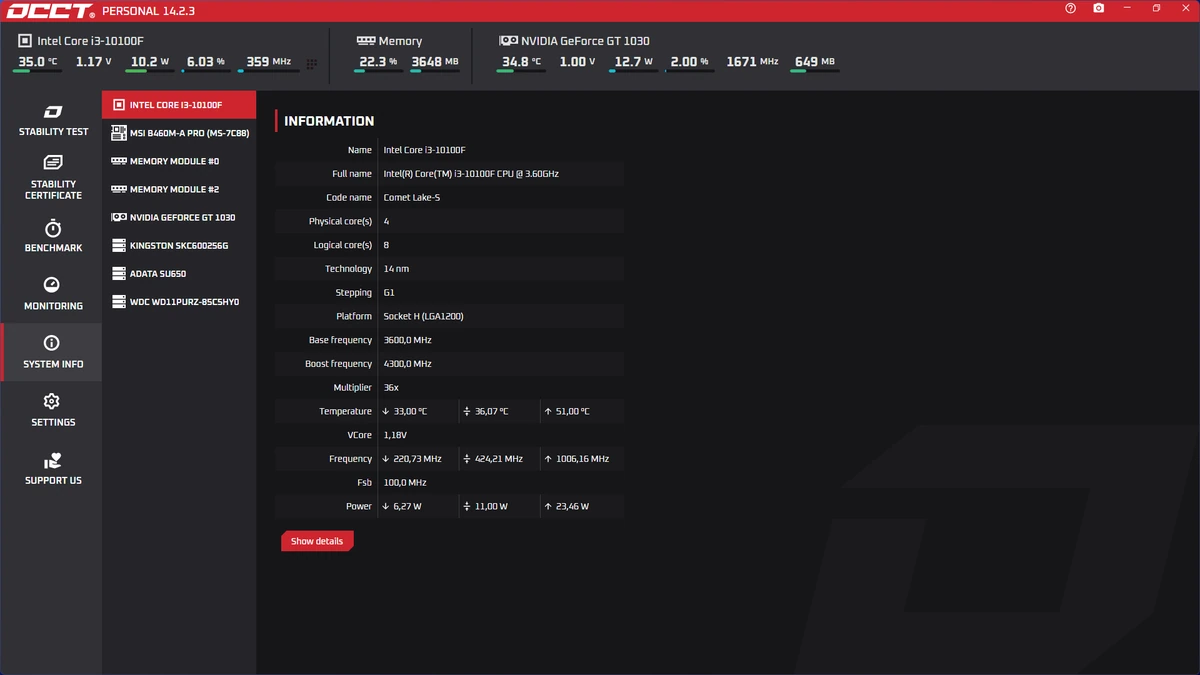The width and height of the screenshot is (1200, 675).
Task: Click the 4300,0 MHz boost frequency value
Action: pos(407,364)
